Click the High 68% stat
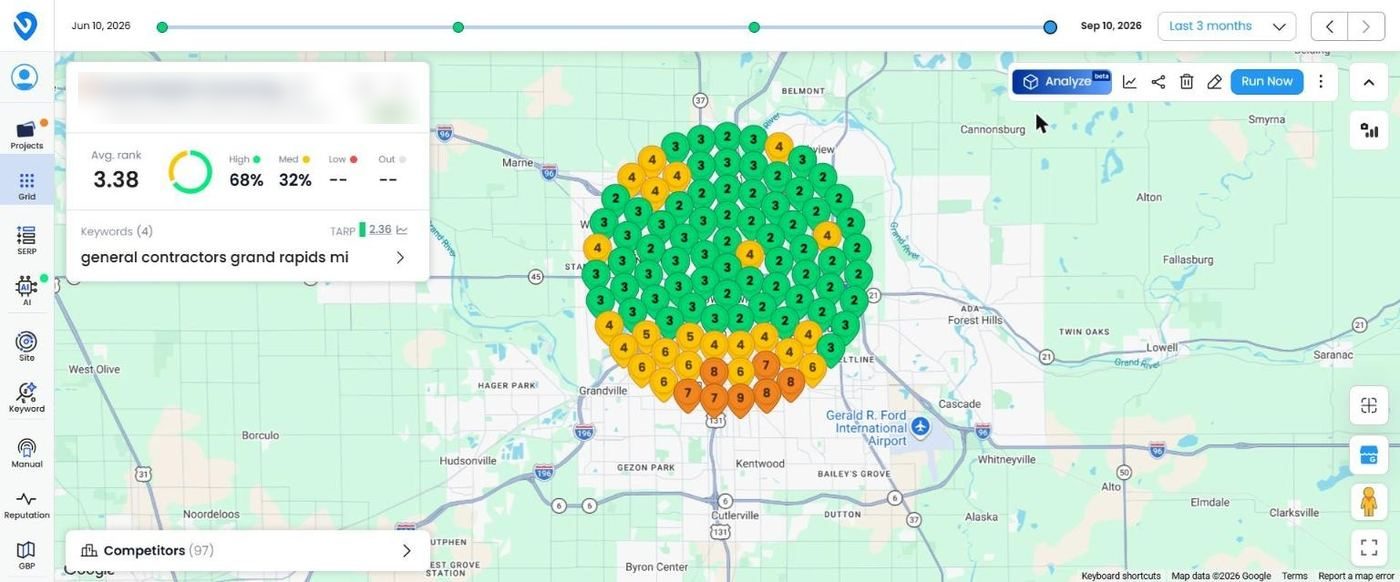 pyautogui.click(x=246, y=172)
